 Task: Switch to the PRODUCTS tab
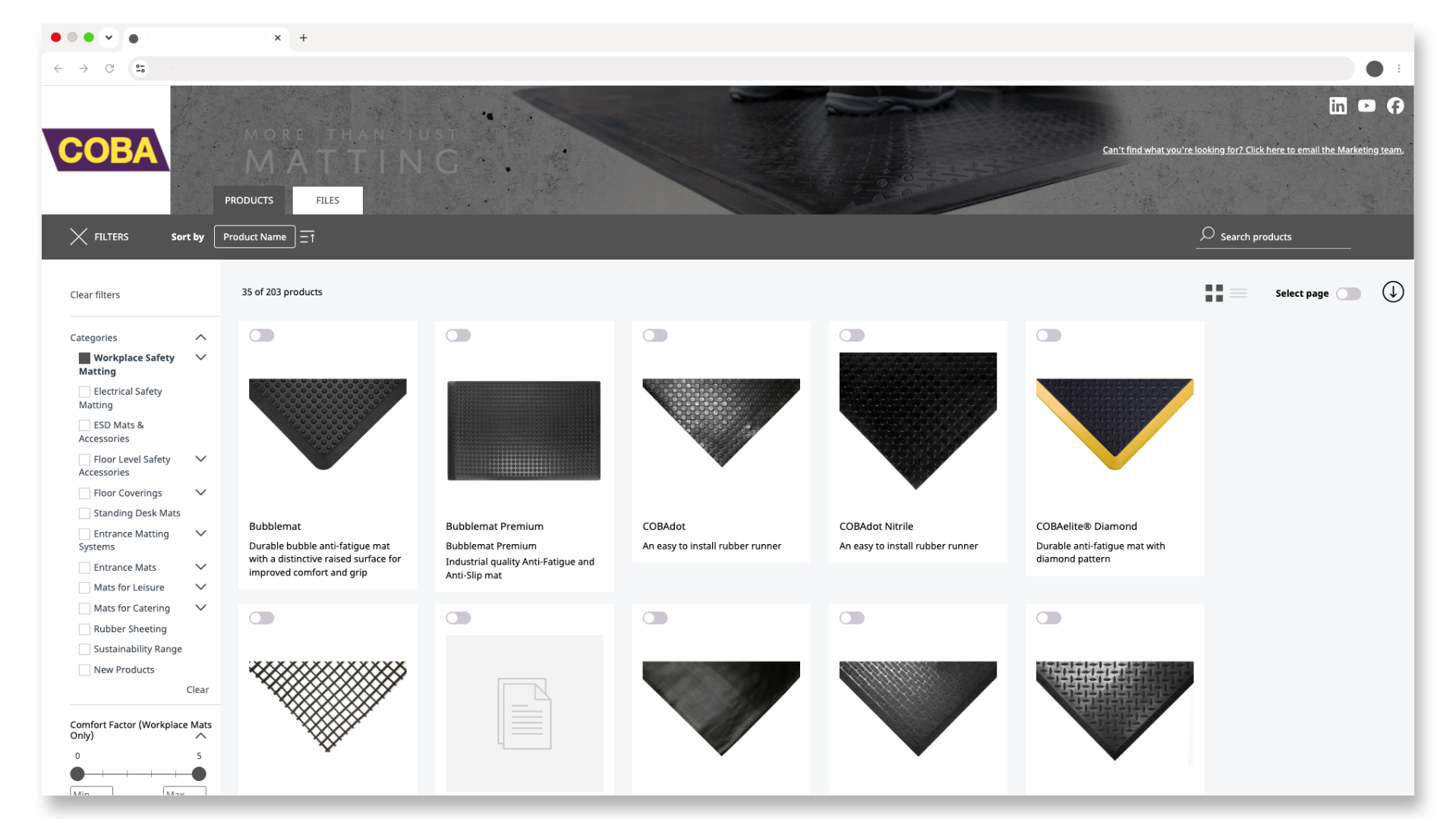[x=249, y=200]
